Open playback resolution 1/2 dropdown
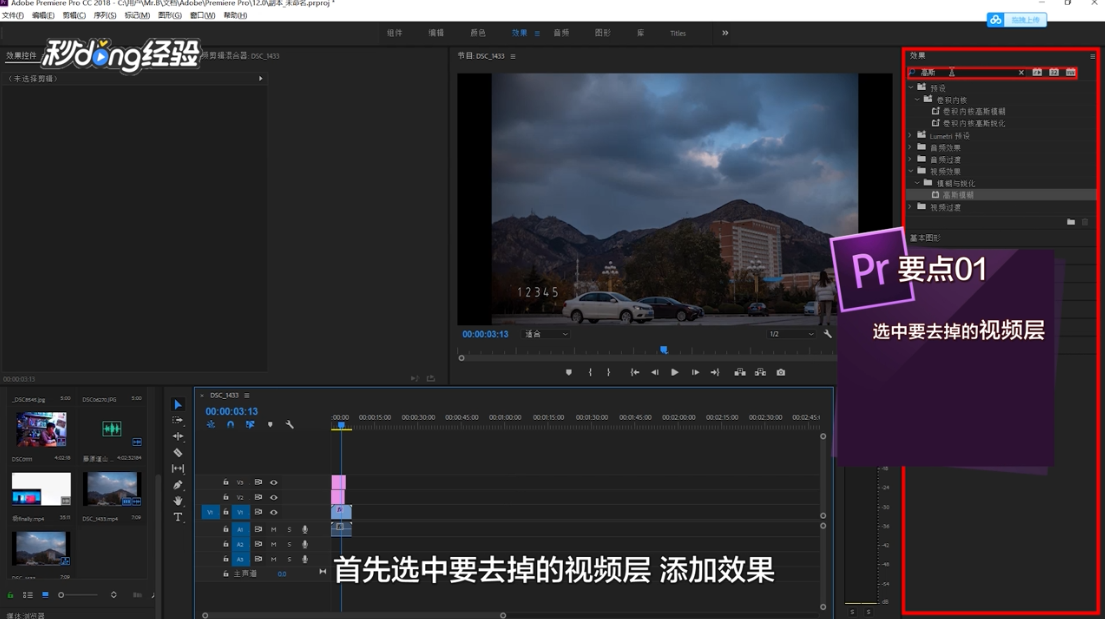Viewport: 1105px width, 619px height. tap(791, 334)
